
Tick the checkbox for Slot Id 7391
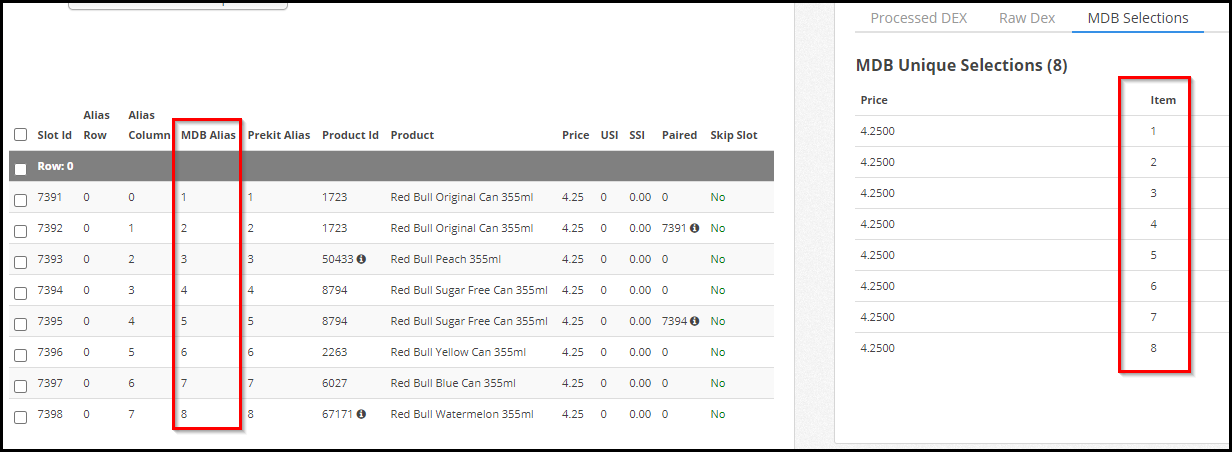point(21,199)
